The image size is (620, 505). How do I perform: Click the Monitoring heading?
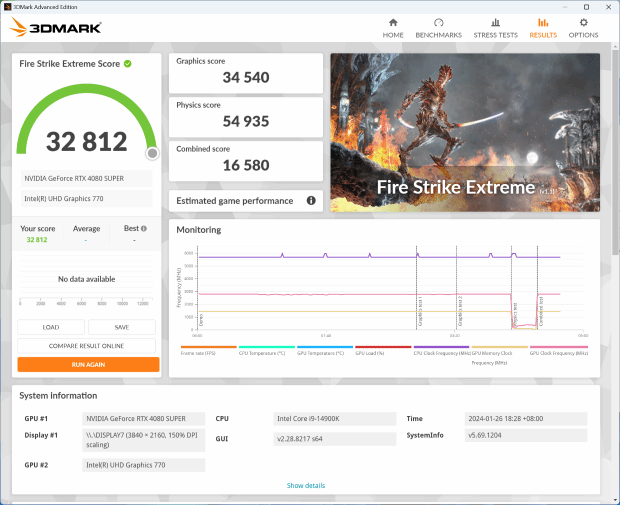pyautogui.click(x=198, y=230)
